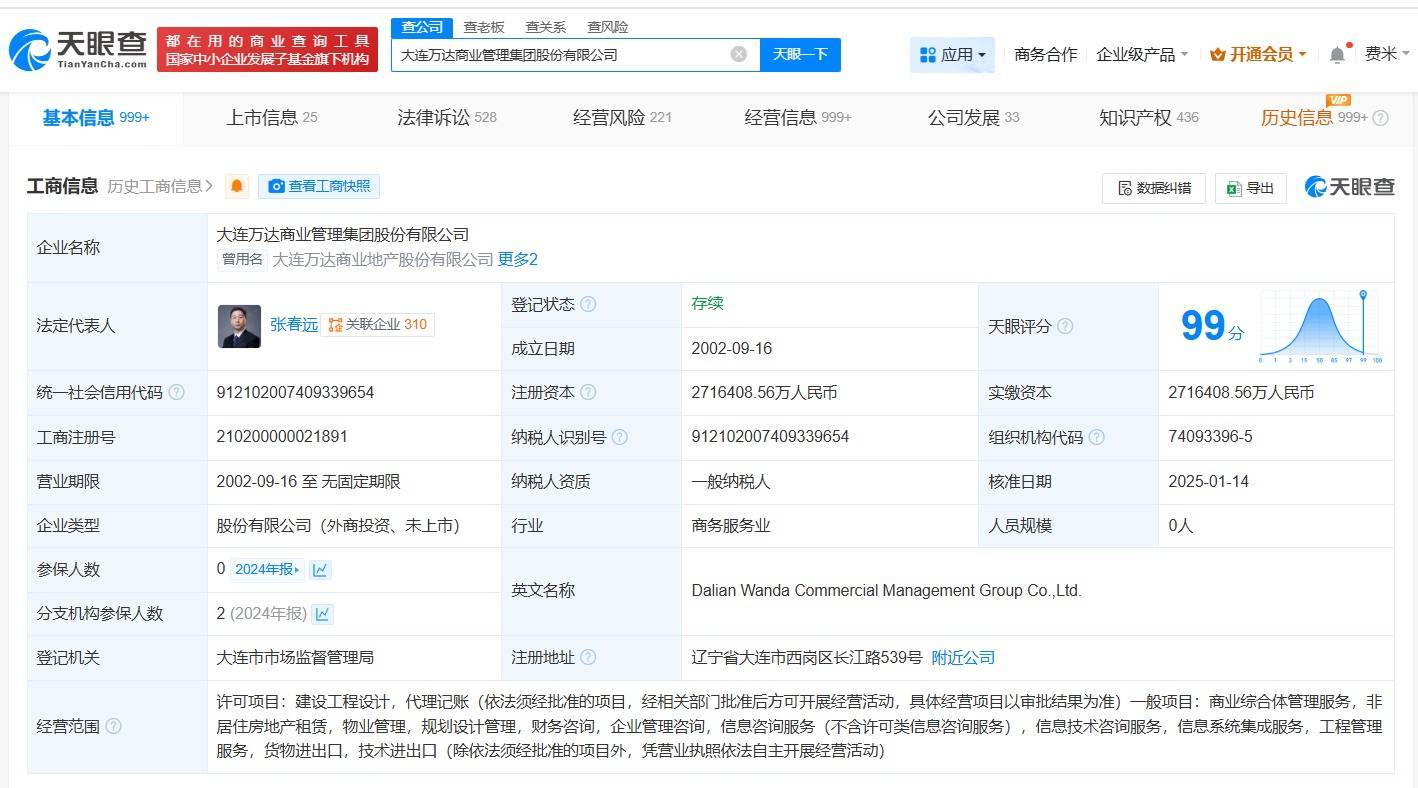Image resolution: width=1418 pixels, height=788 pixels.
Task: Click legal representative 张春远 photo
Action: [x=239, y=326]
